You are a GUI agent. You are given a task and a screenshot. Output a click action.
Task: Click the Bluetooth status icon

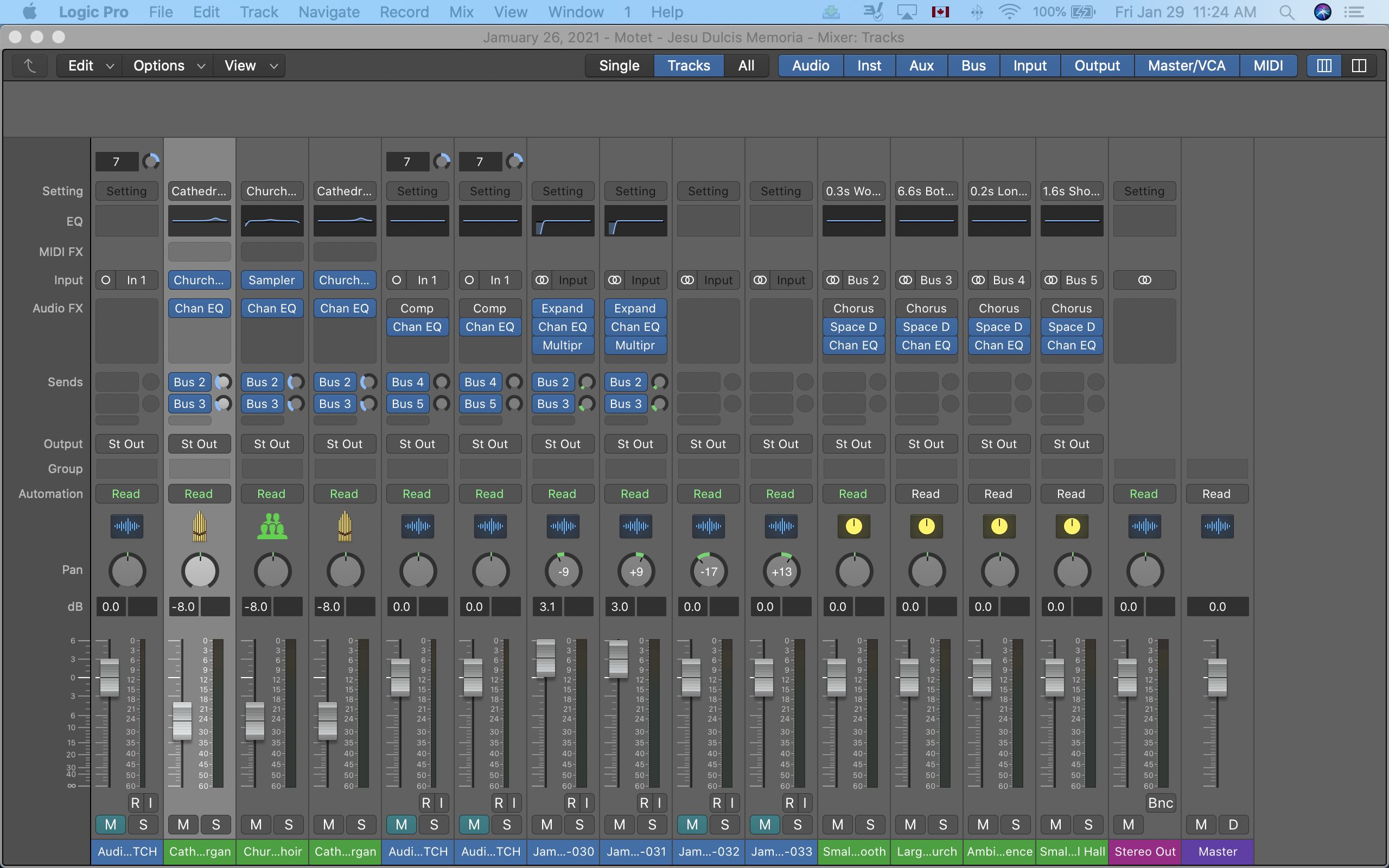point(976,12)
